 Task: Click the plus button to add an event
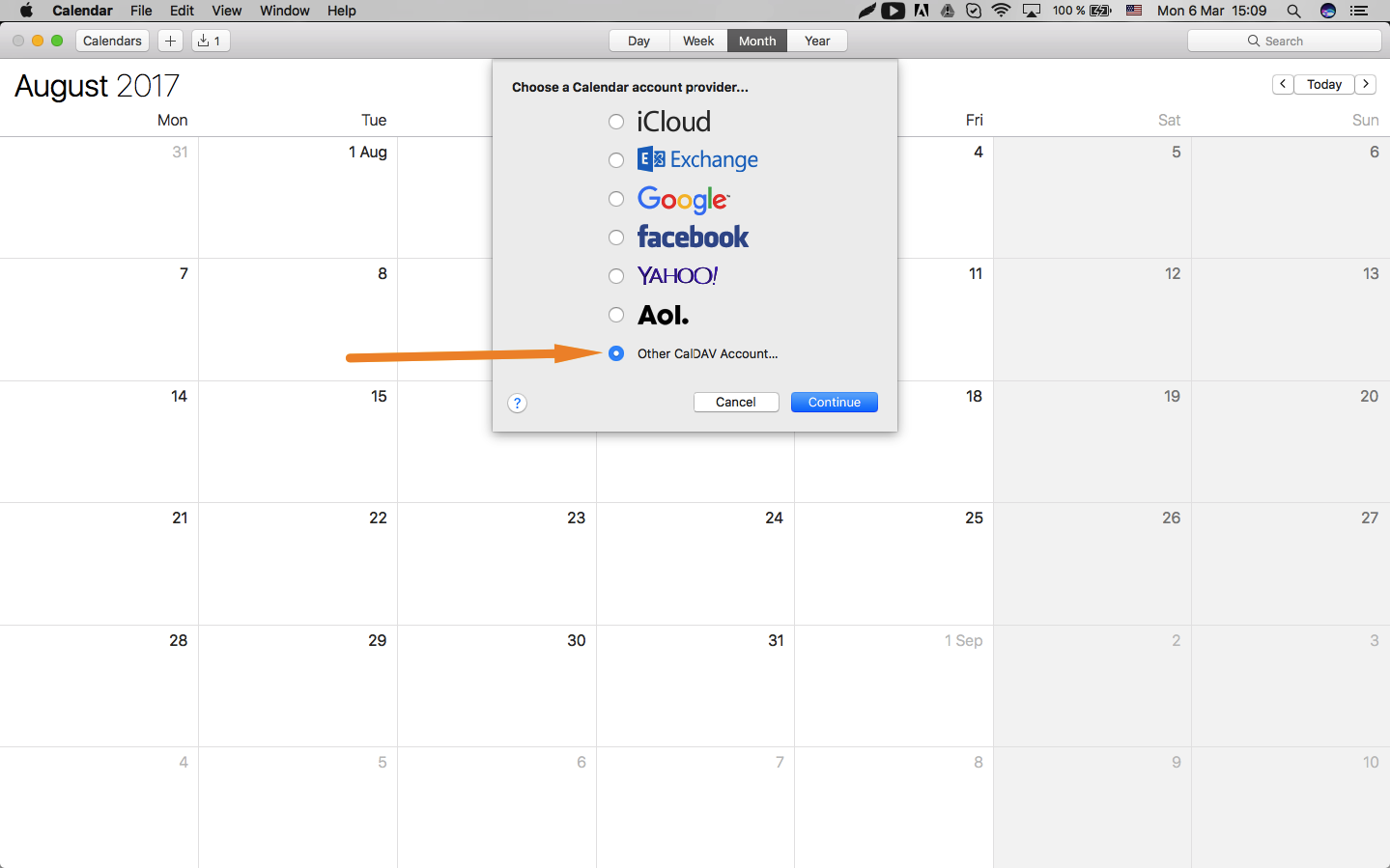(x=170, y=41)
